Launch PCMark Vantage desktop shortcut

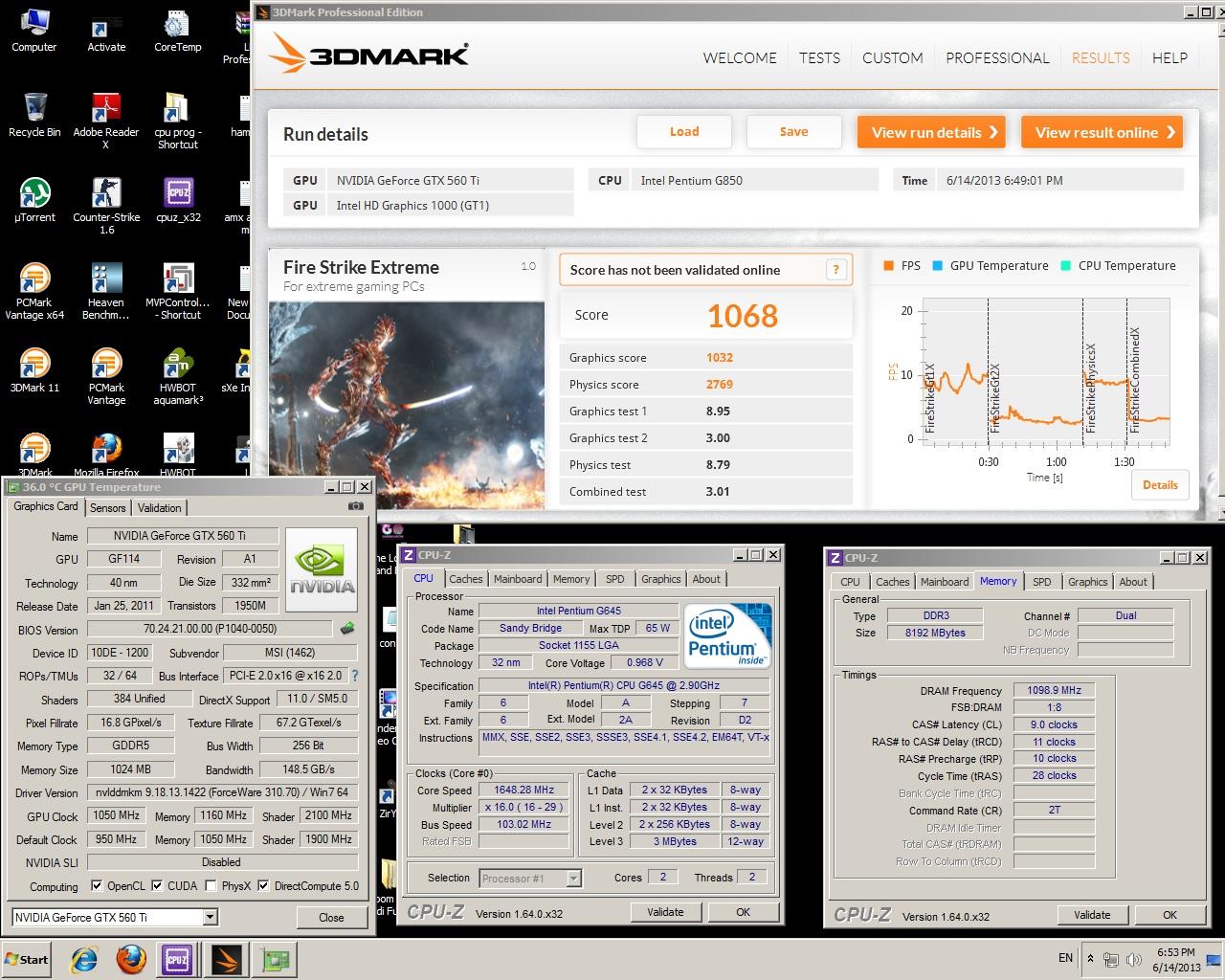coord(106,376)
